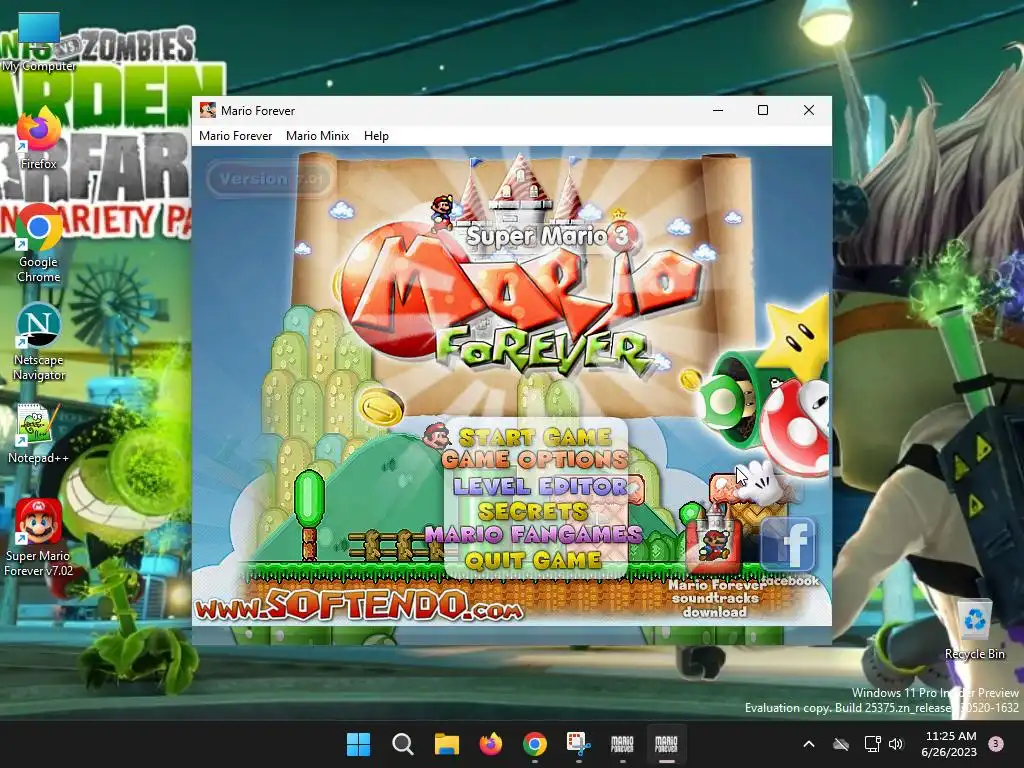
Task: Select LEVEL EDITOR in the game menu
Action: point(540,486)
